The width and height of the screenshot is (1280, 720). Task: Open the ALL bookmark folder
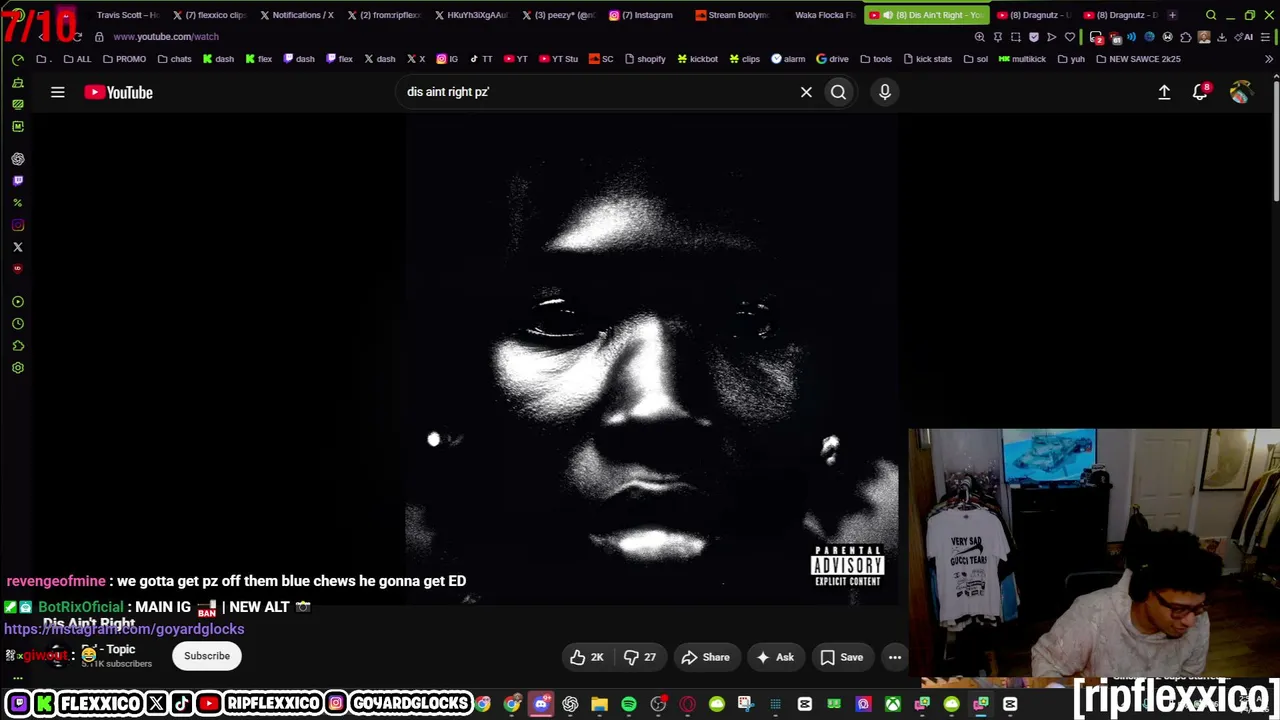pyautogui.click(x=77, y=59)
